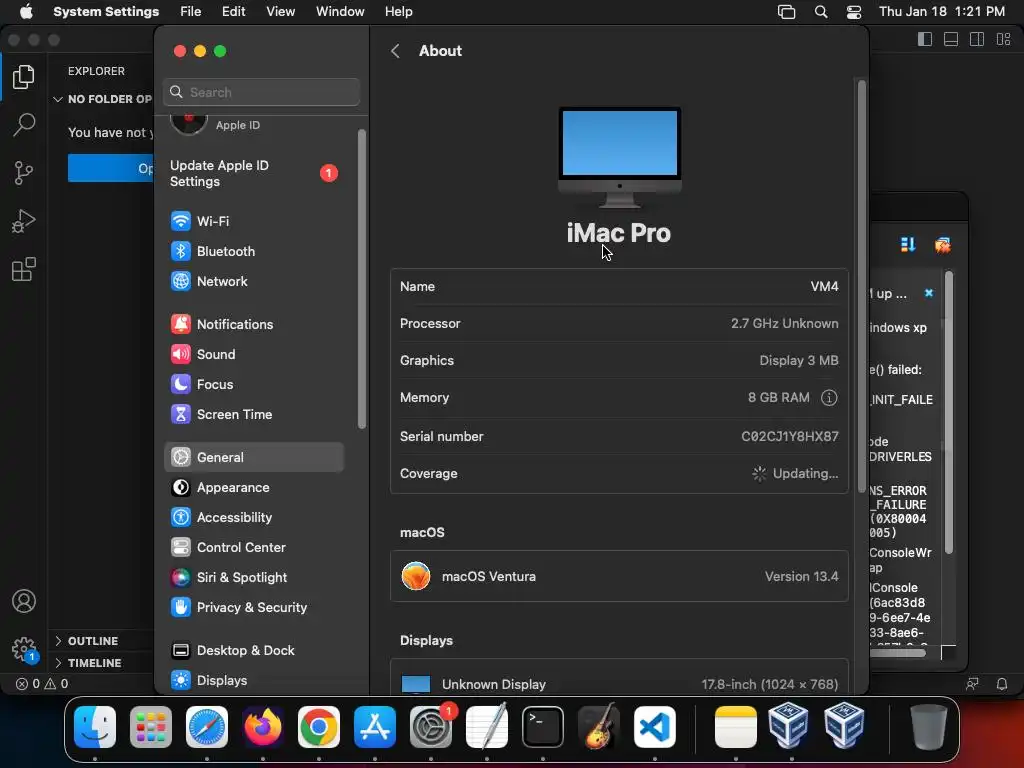Open the Window menu

(x=340, y=12)
